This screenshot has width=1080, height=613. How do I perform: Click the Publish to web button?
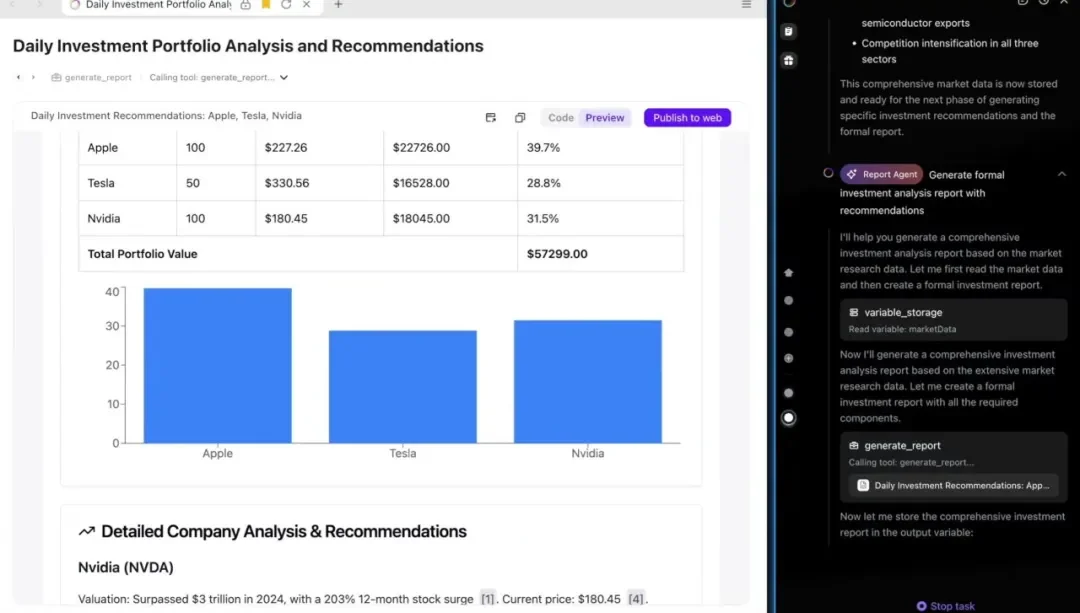point(687,118)
